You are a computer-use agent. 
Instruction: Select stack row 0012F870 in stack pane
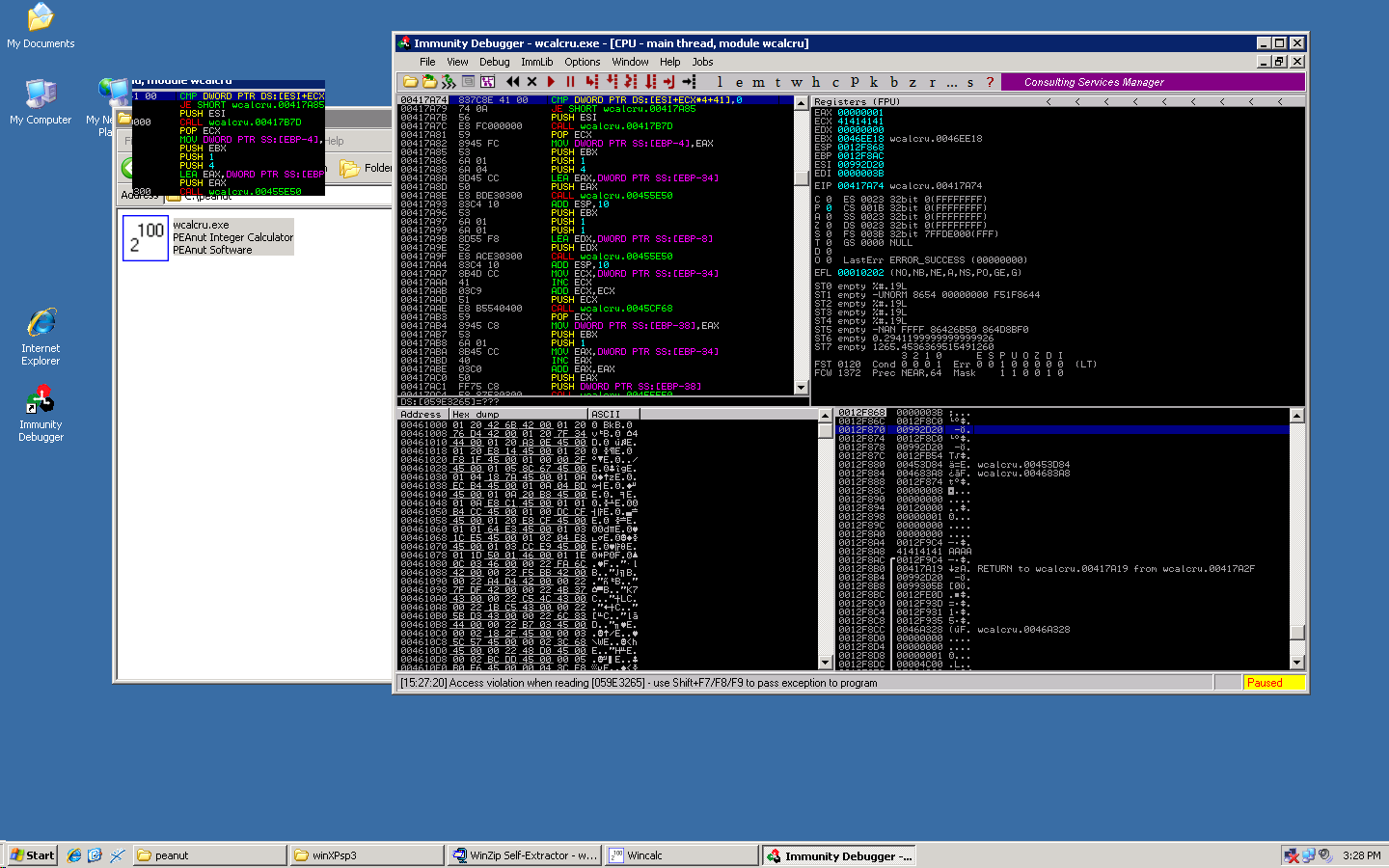click(x=1063, y=430)
